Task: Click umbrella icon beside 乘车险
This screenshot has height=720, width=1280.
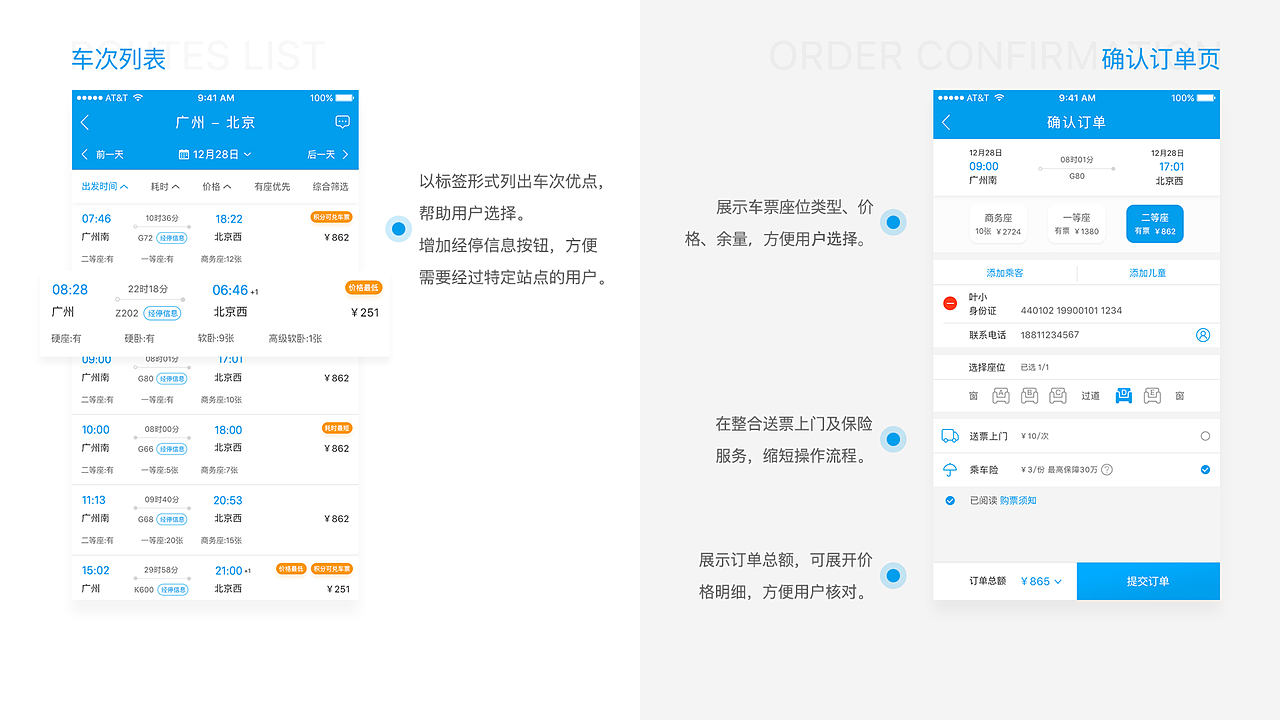Action: pos(949,469)
